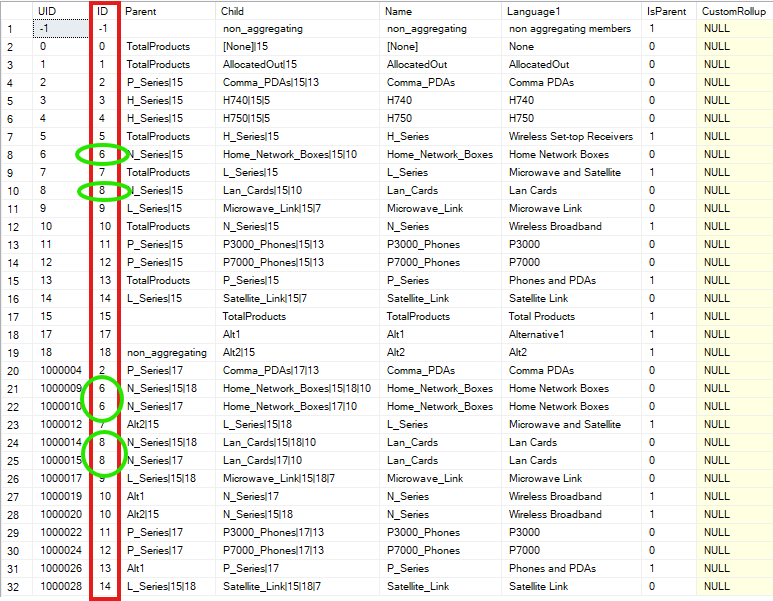
Task: Click the Child cell H740|15|5
Action: pyautogui.click(x=297, y=101)
